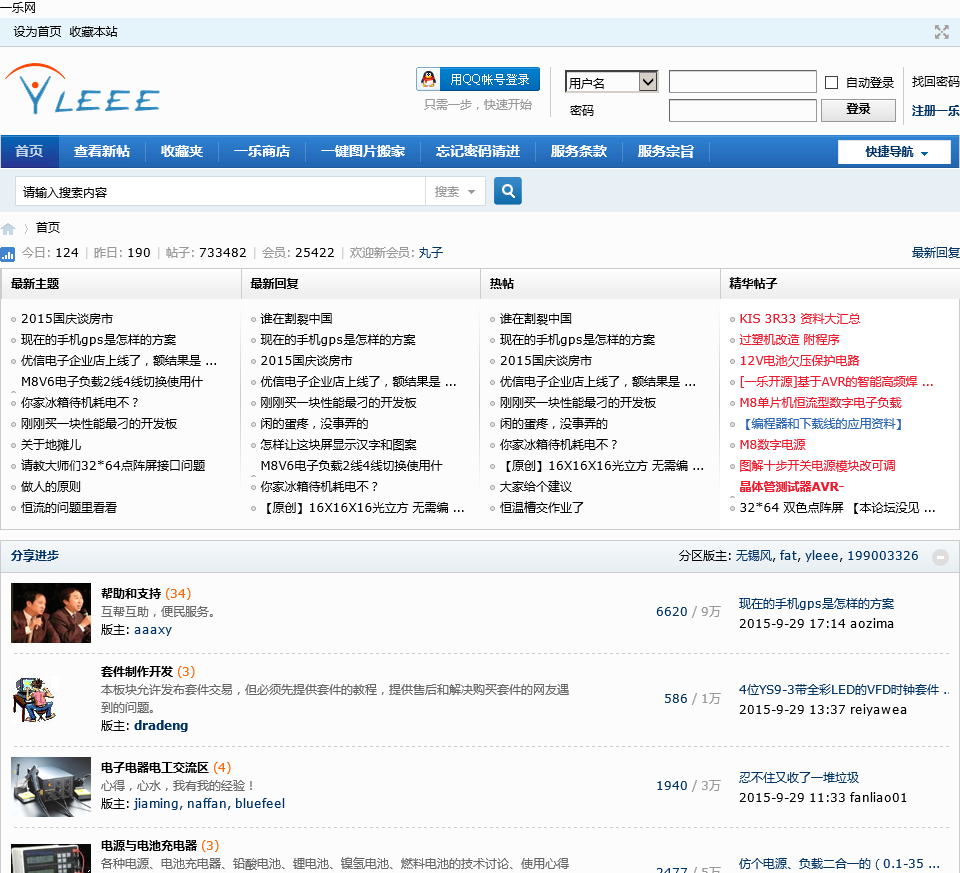Image resolution: width=960 pixels, height=873 pixels.
Task: Open 一乐商店 in navigation bar
Action: click(x=261, y=151)
